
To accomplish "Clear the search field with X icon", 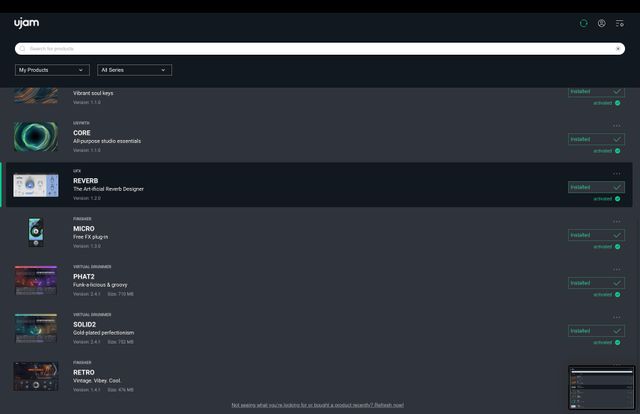I will 618,48.
